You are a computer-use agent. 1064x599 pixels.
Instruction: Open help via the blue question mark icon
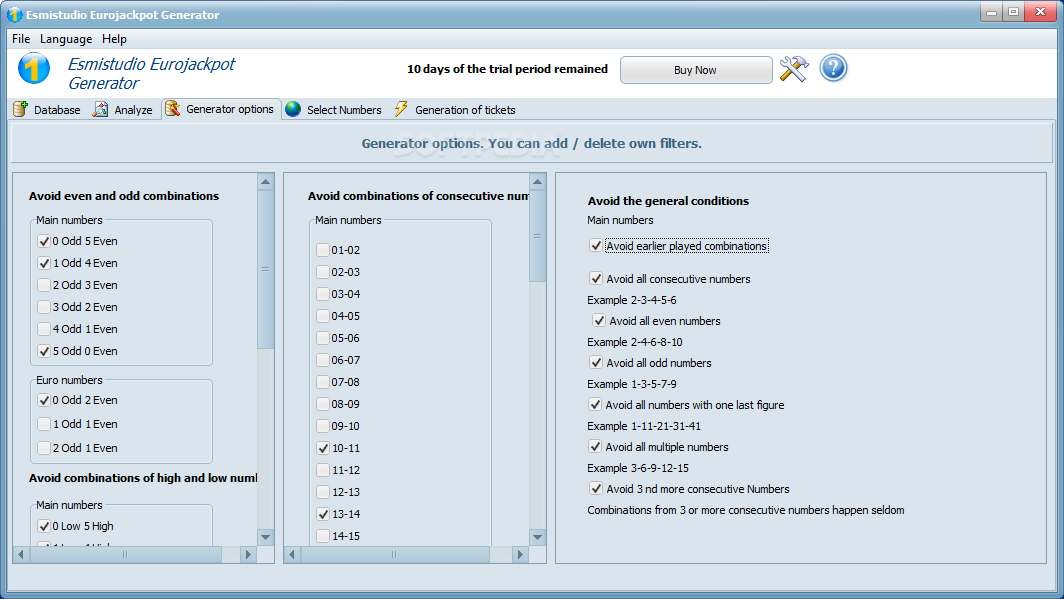tap(833, 69)
